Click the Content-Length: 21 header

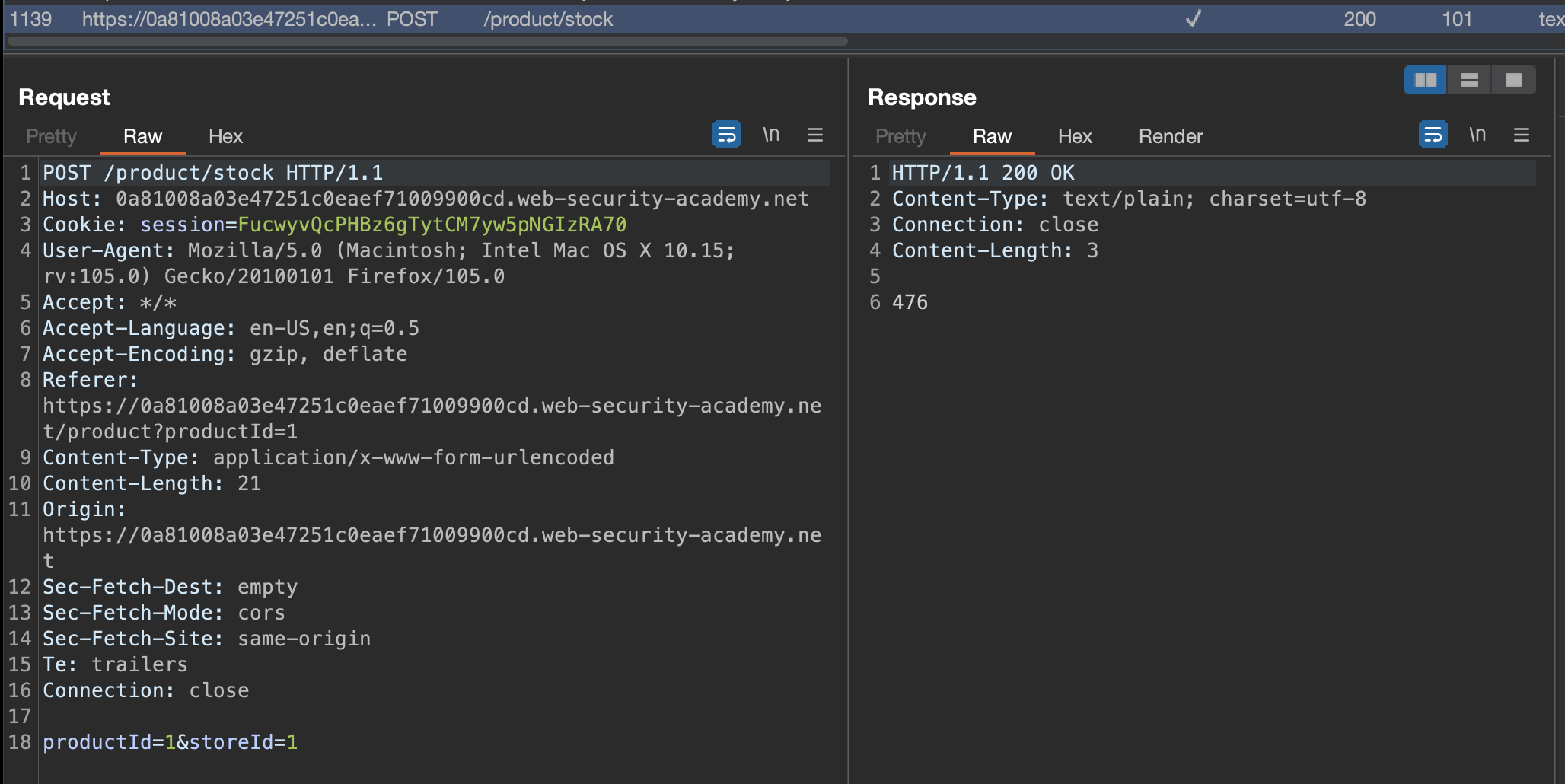(x=151, y=483)
